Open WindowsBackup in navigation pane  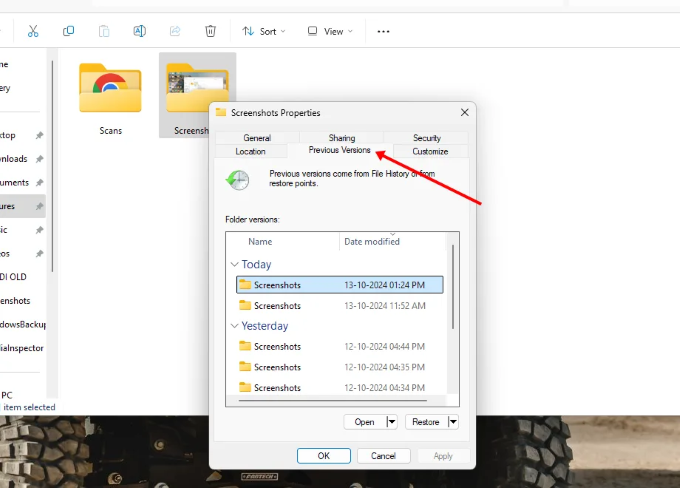point(23,324)
